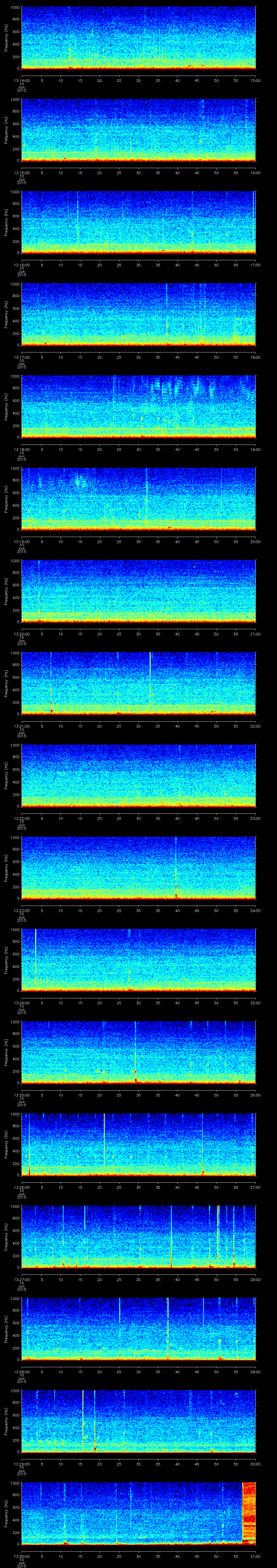Select the 17:00 end time label
Viewport: 277px width, 1568px height.
click(x=255, y=265)
